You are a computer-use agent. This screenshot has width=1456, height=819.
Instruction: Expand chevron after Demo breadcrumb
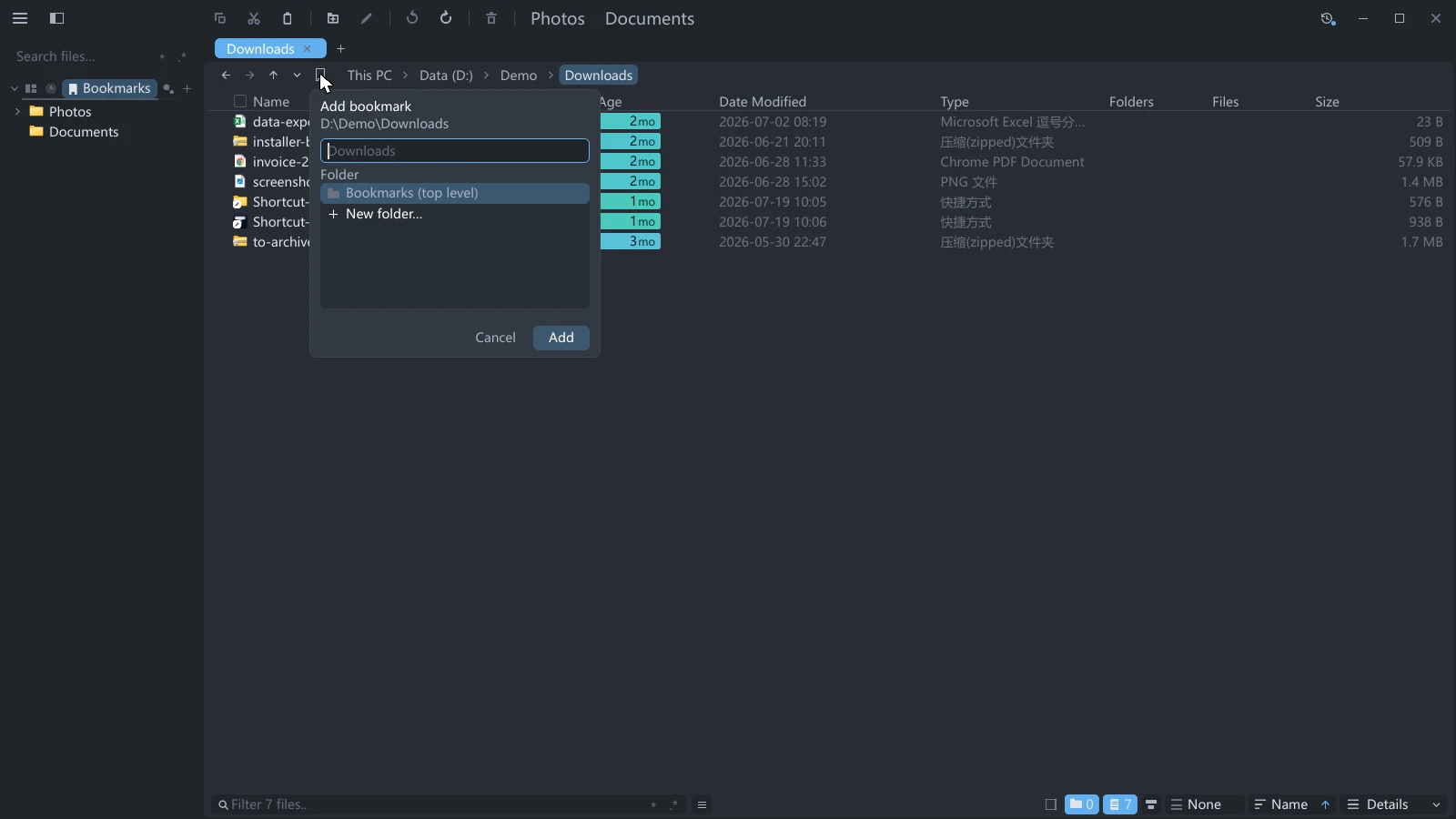tap(551, 76)
